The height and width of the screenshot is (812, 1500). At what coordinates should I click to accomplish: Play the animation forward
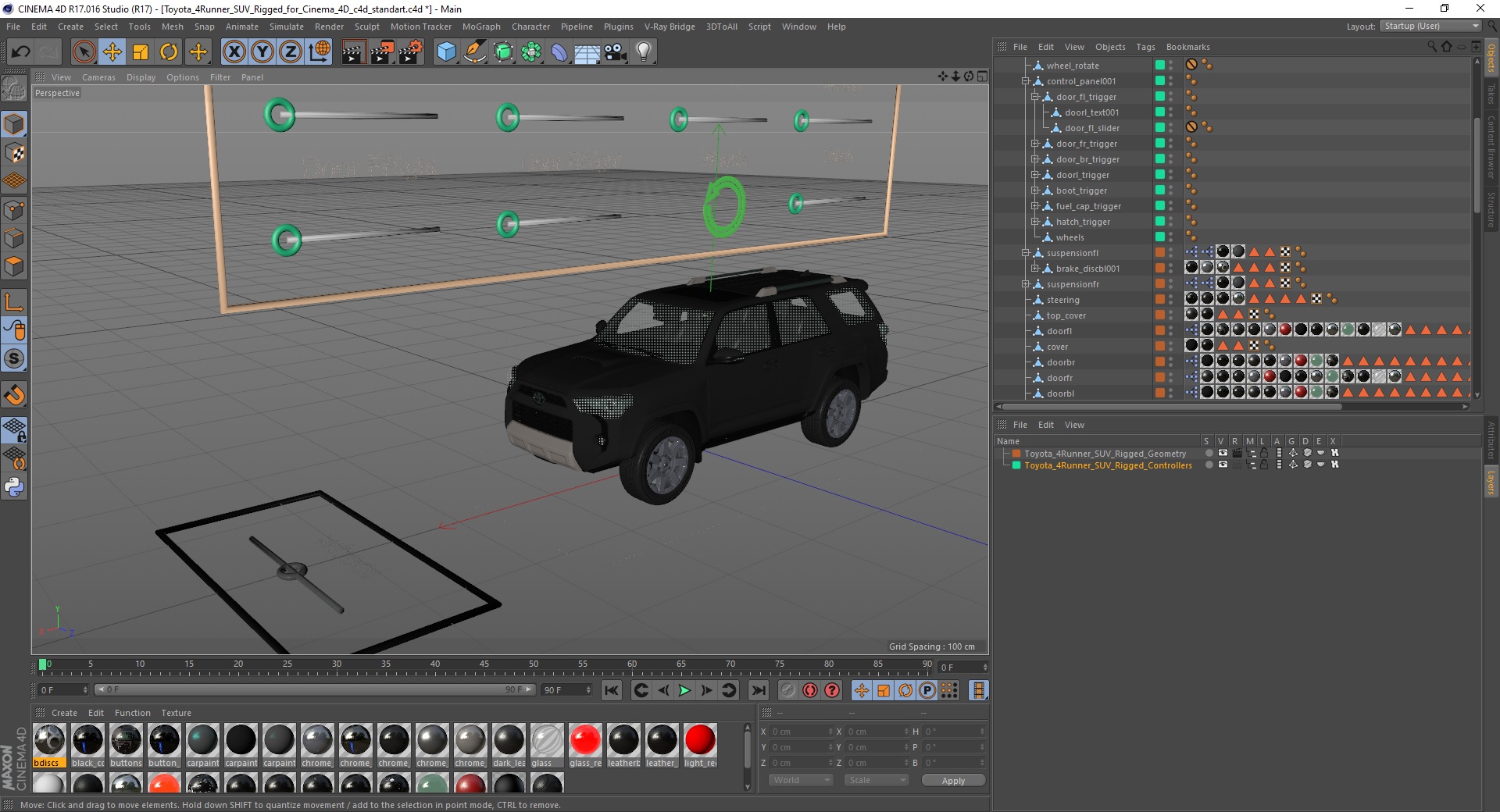(684, 690)
